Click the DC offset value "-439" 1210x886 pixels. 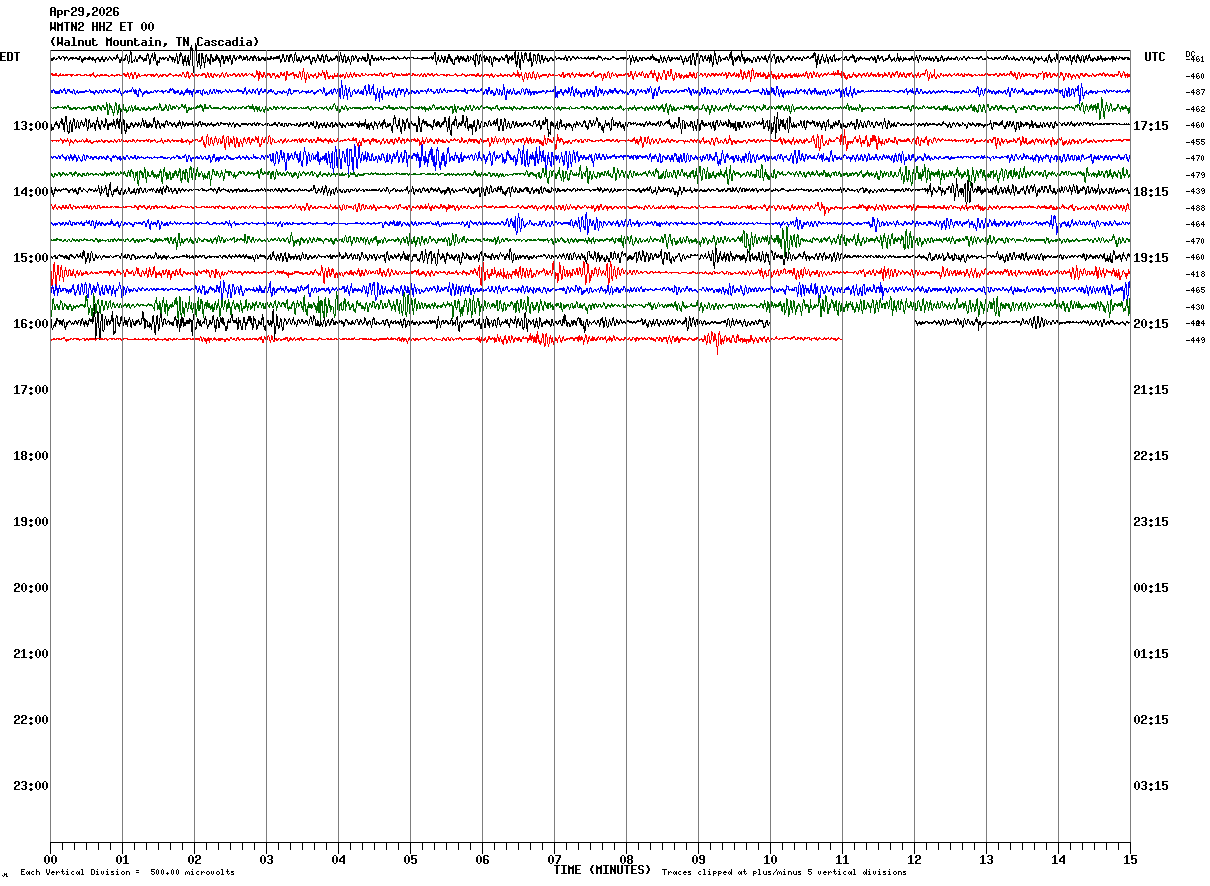(1195, 191)
